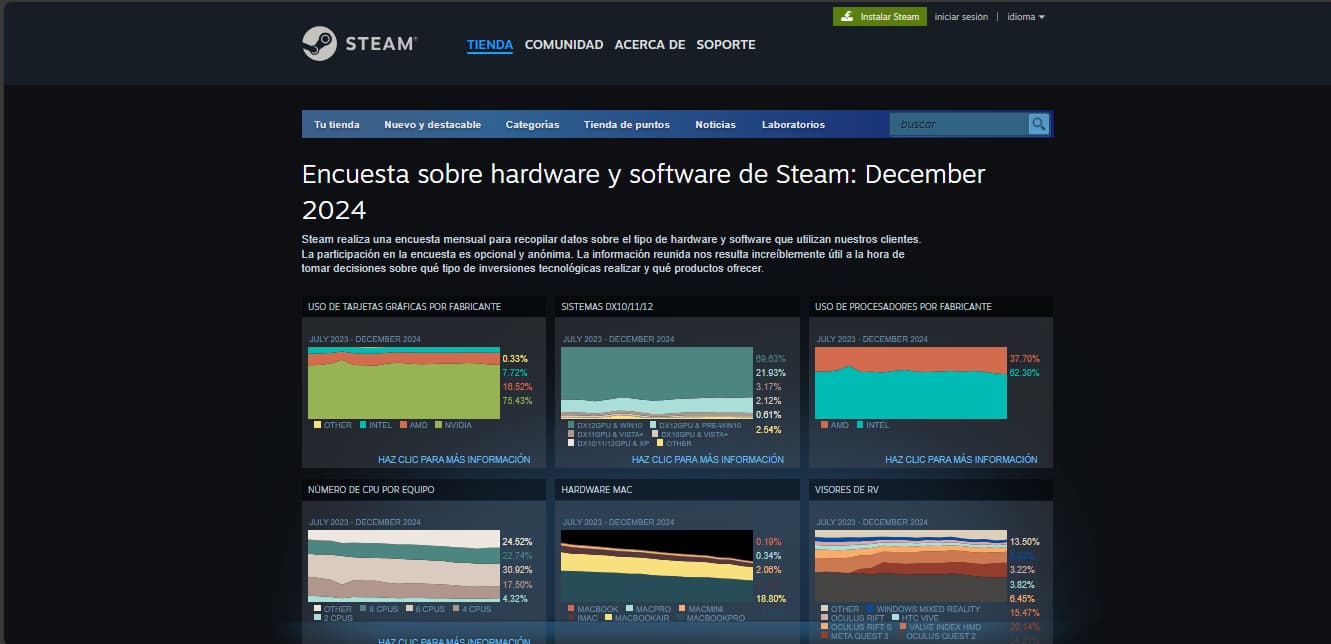
Task: Click the META QUEST 3 legend label
Action: tap(859, 636)
